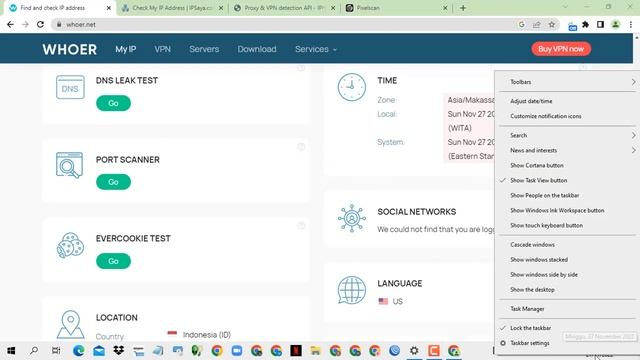Open Chrome three-dot menu
The image size is (640, 360).
click(x=631, y=24)
